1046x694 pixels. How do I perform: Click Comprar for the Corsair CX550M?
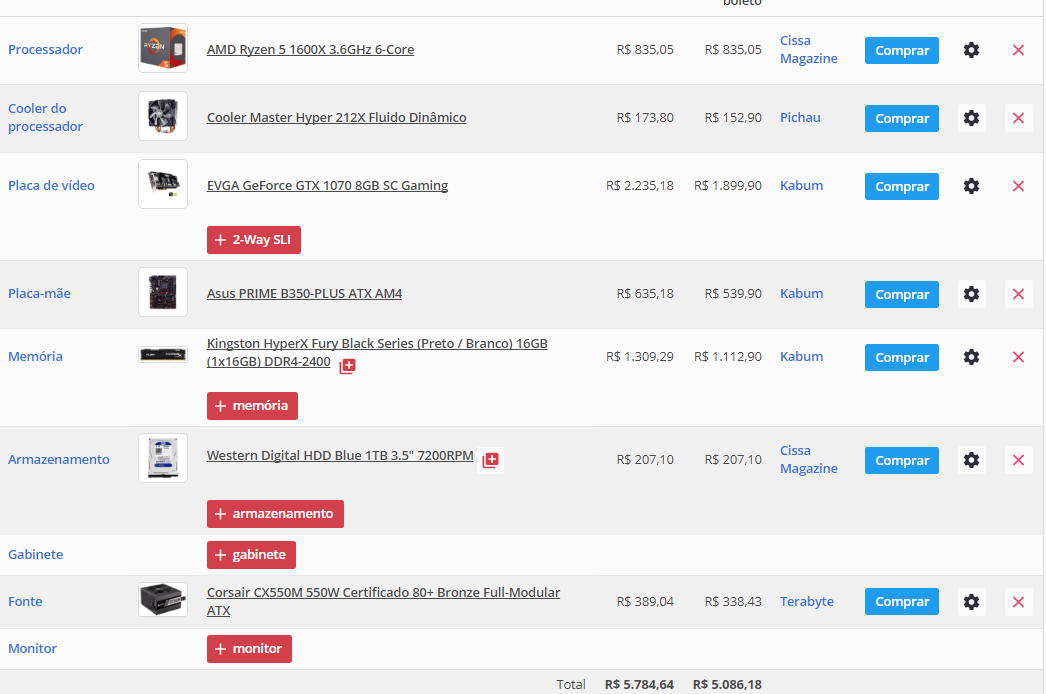coord(902,602)
